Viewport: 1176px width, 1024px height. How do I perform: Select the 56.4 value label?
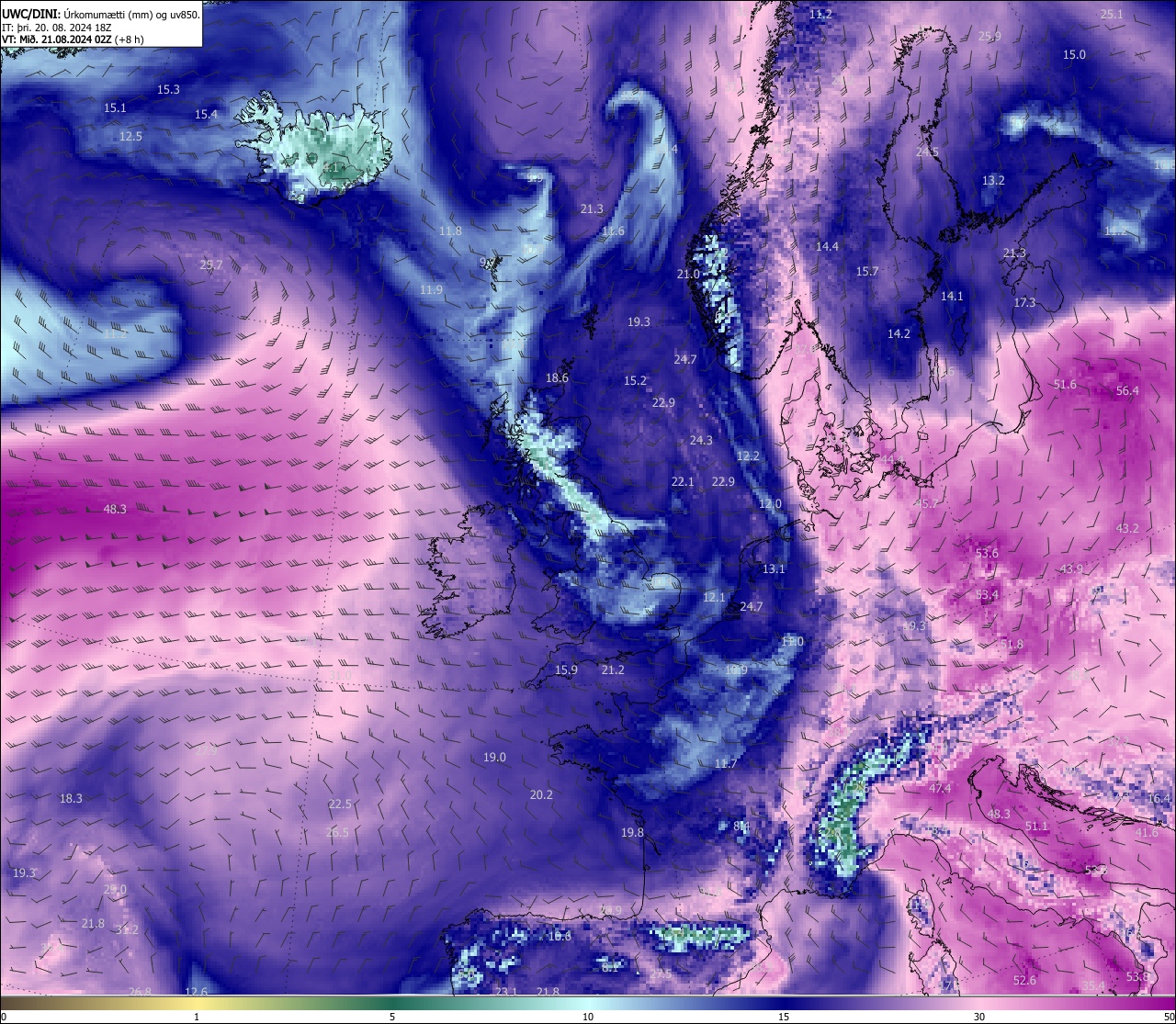pos(1127,391)
